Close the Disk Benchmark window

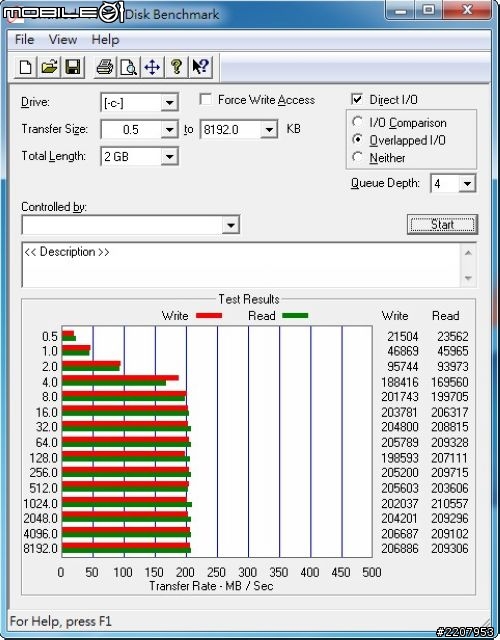(467, 10)
